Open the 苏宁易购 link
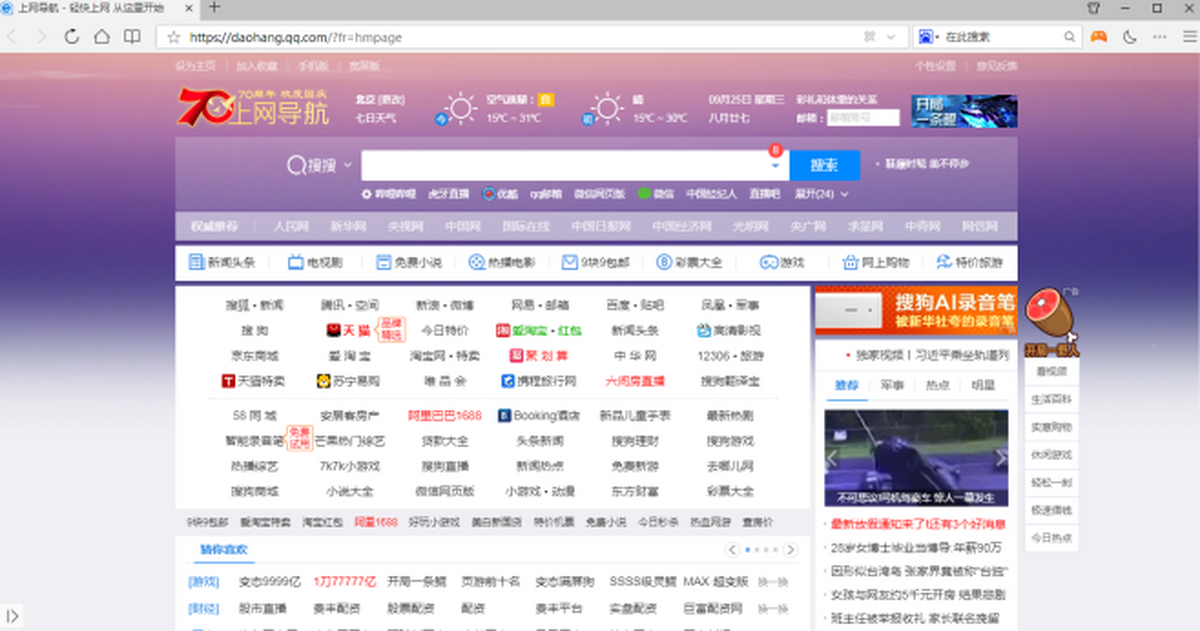 point(349,381)
